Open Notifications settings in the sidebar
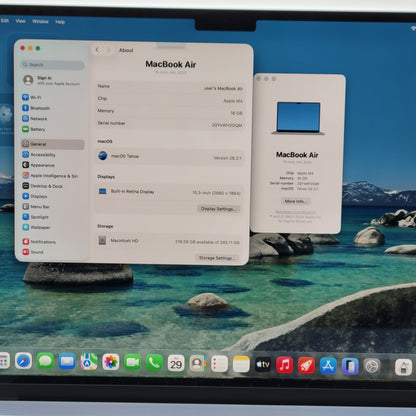 coord(53,242)
